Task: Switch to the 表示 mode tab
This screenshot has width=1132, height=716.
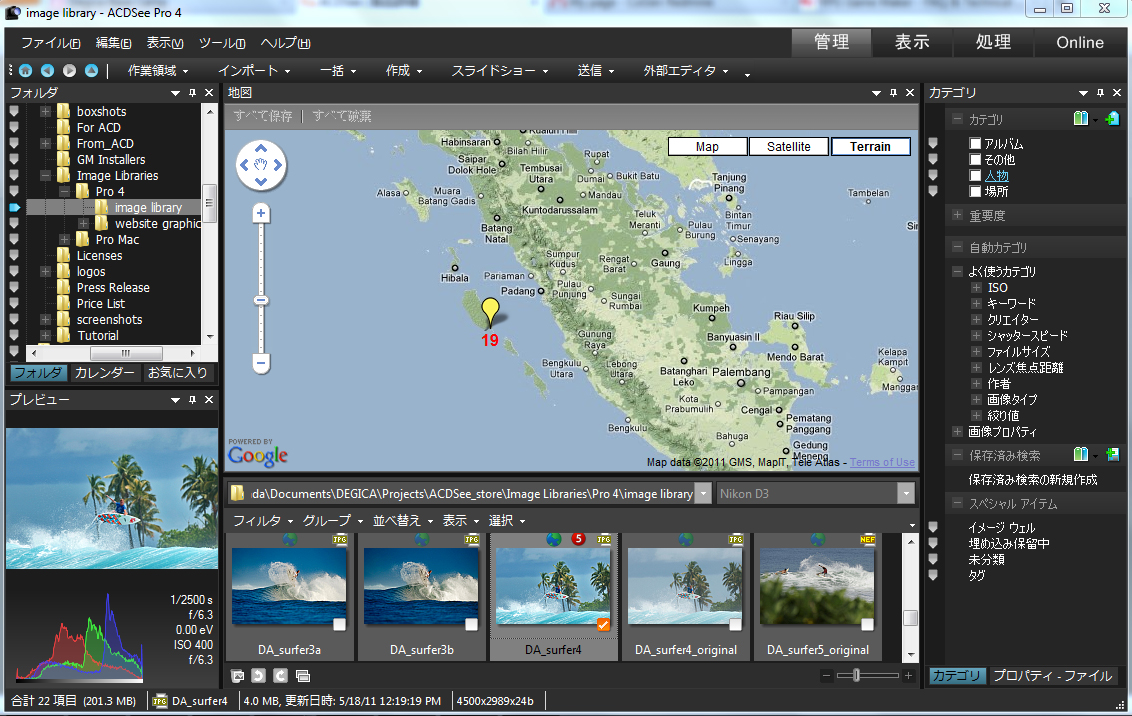Action: coord(913,42)
